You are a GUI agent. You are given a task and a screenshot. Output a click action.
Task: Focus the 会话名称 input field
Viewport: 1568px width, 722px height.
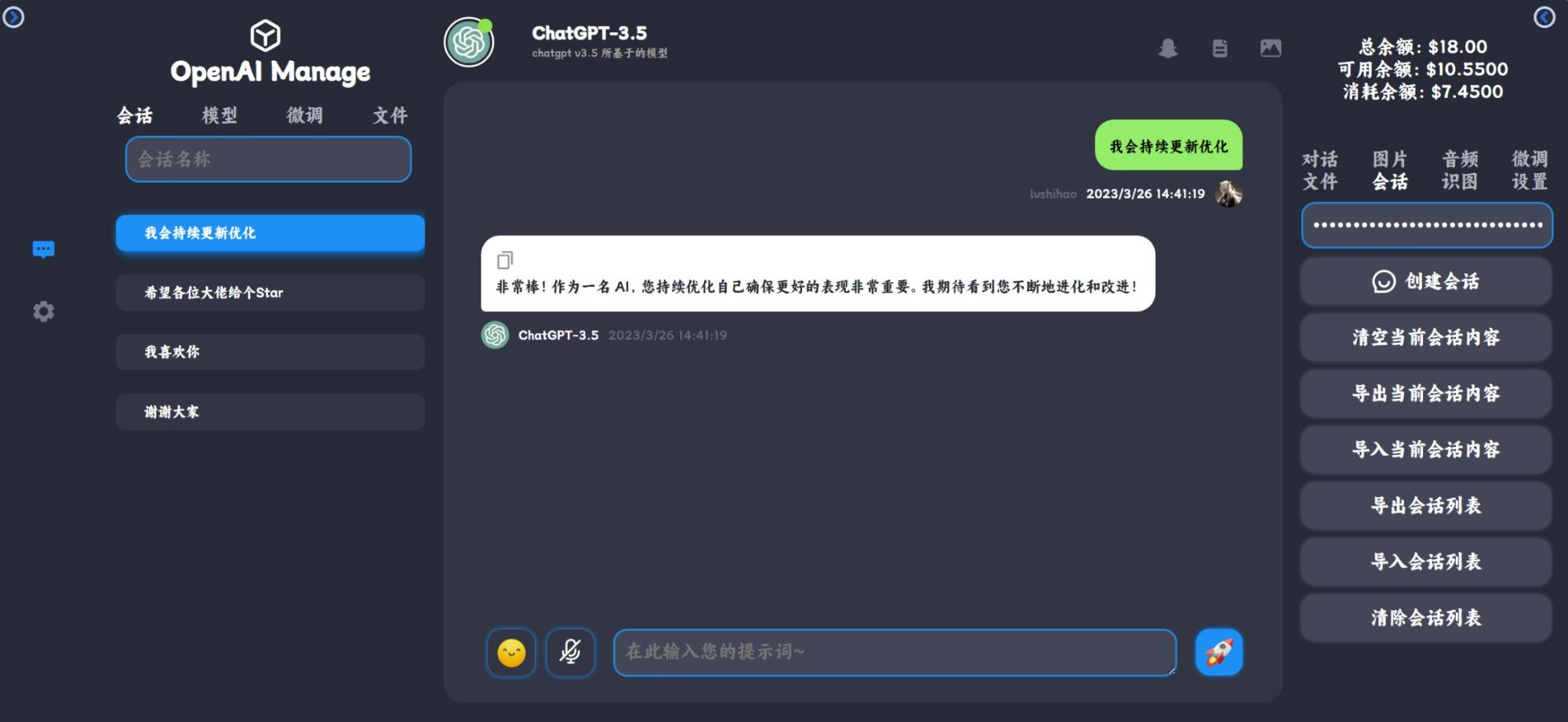[268, 159]
